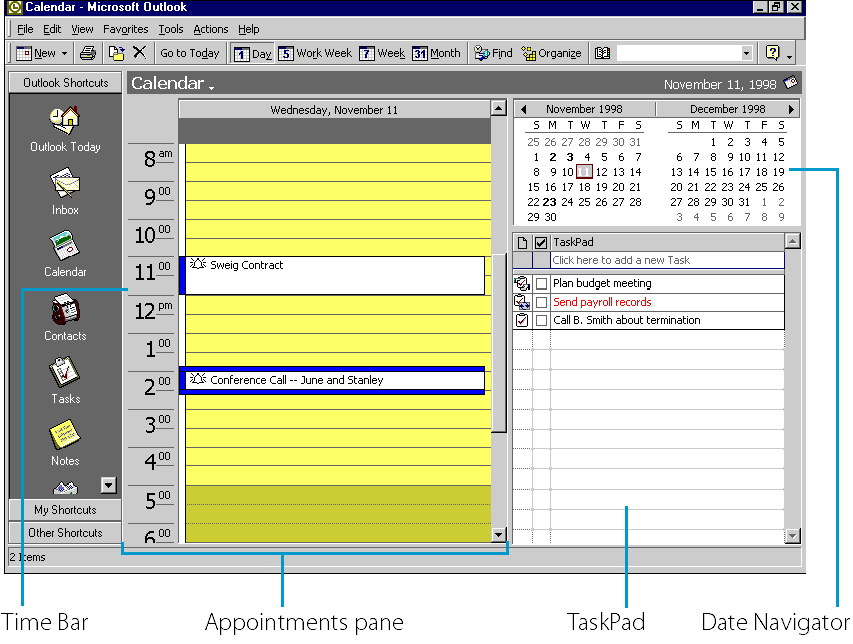
Task: Open the Edit menu
Action: pos(52,29)
